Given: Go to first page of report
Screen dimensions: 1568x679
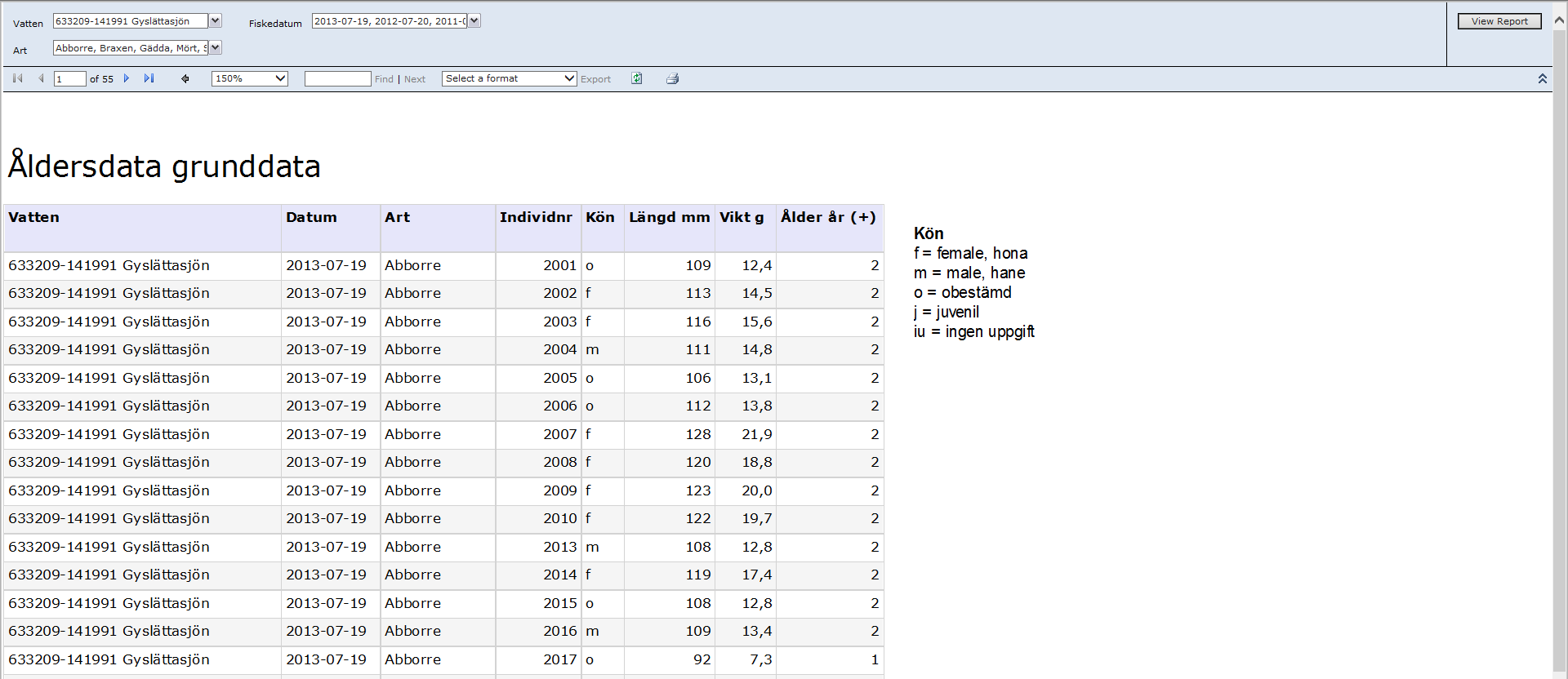Looking at the screenshot, I should tap(18, 78).
